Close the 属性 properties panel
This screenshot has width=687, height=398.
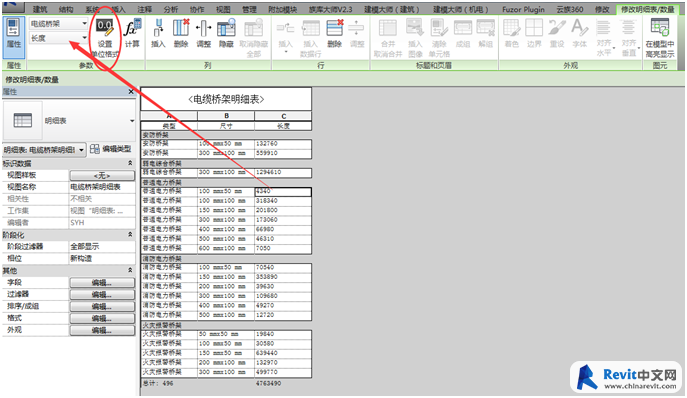131,92
